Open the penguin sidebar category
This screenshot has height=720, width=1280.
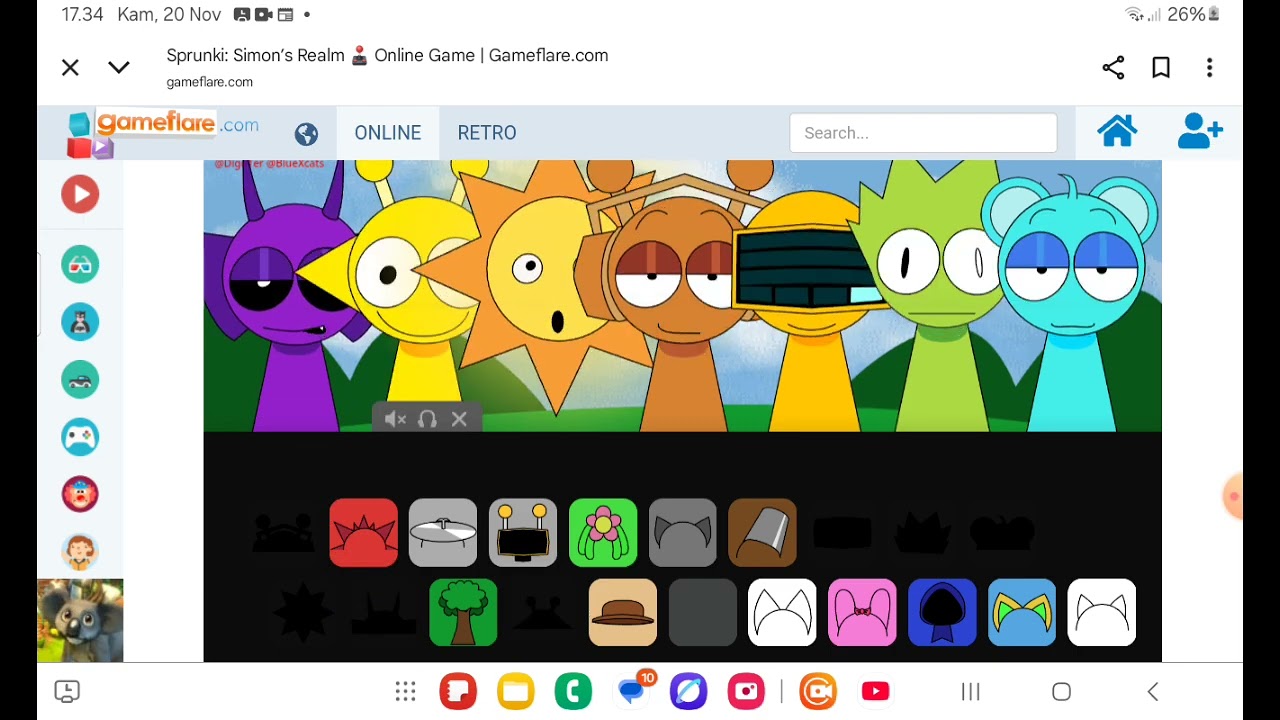80,322
